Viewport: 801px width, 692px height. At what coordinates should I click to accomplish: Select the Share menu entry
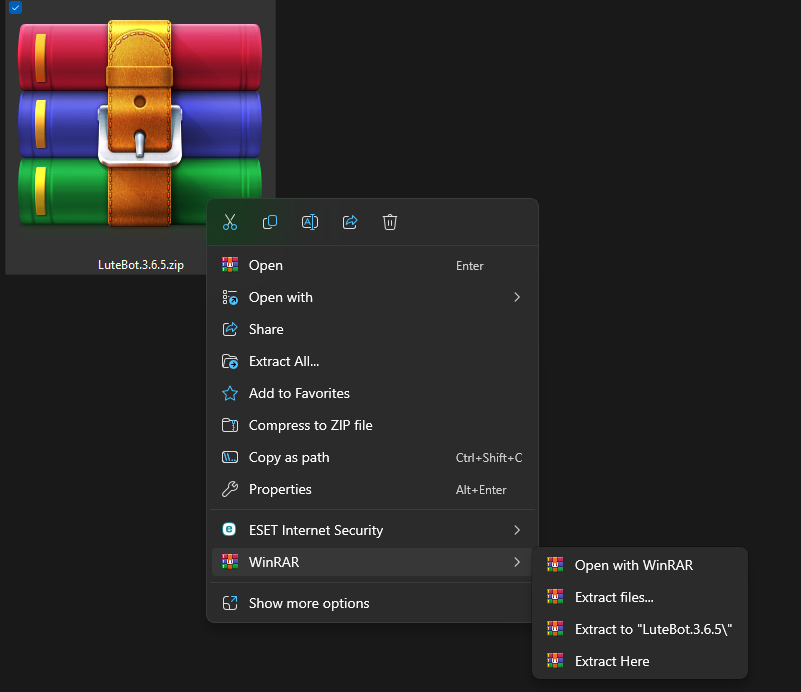tap(373, 329)
